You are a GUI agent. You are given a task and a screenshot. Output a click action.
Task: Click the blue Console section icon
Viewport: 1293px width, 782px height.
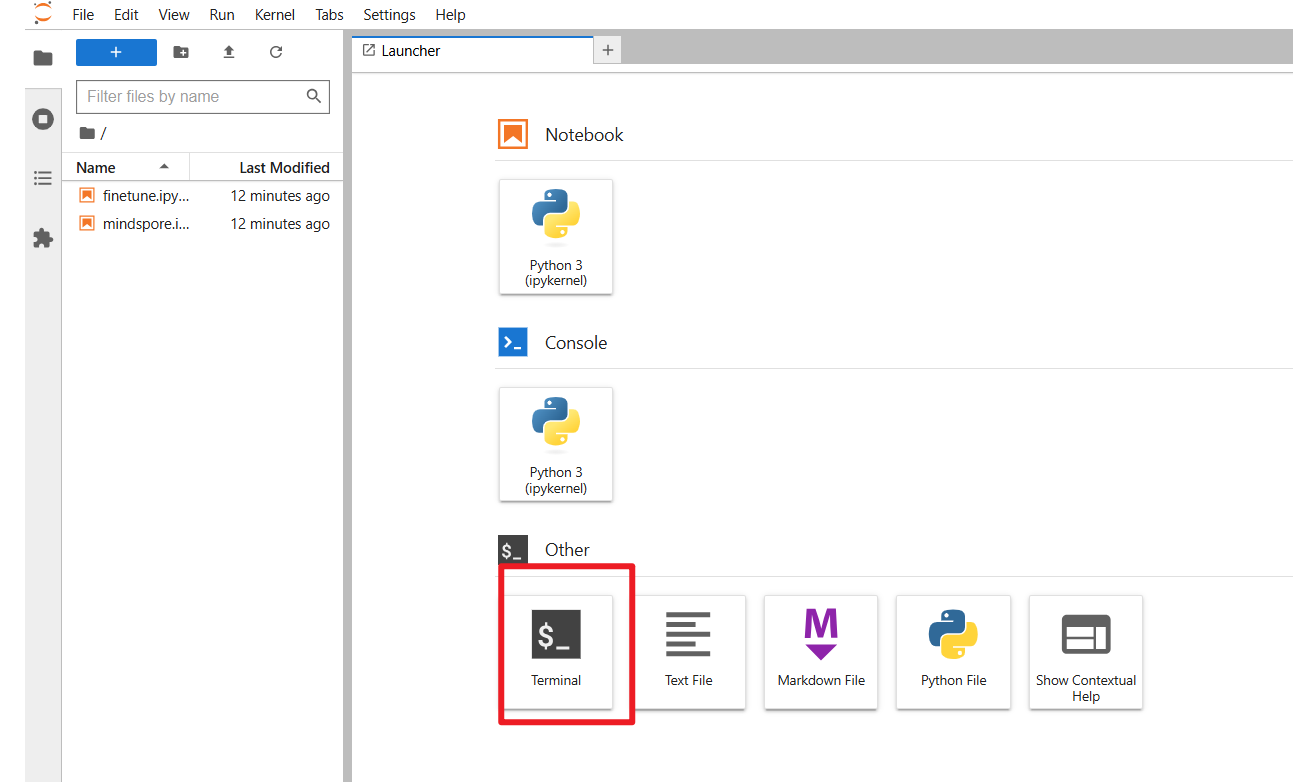(513, 342)
